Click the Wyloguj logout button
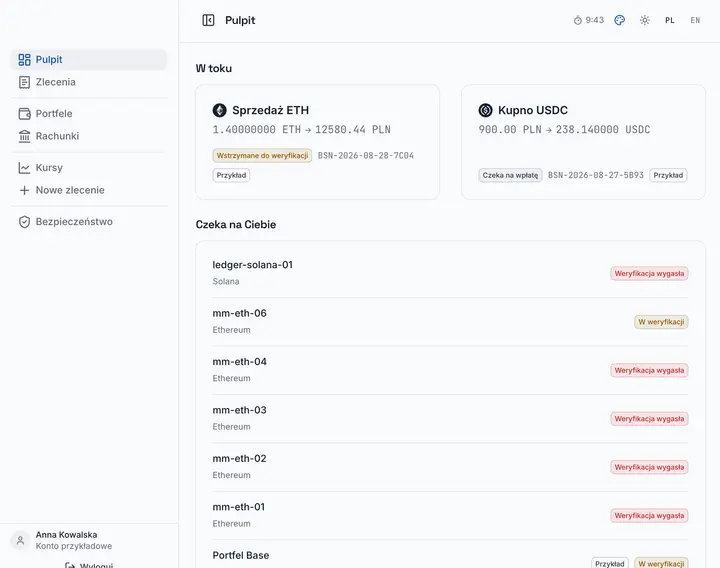 89,565
